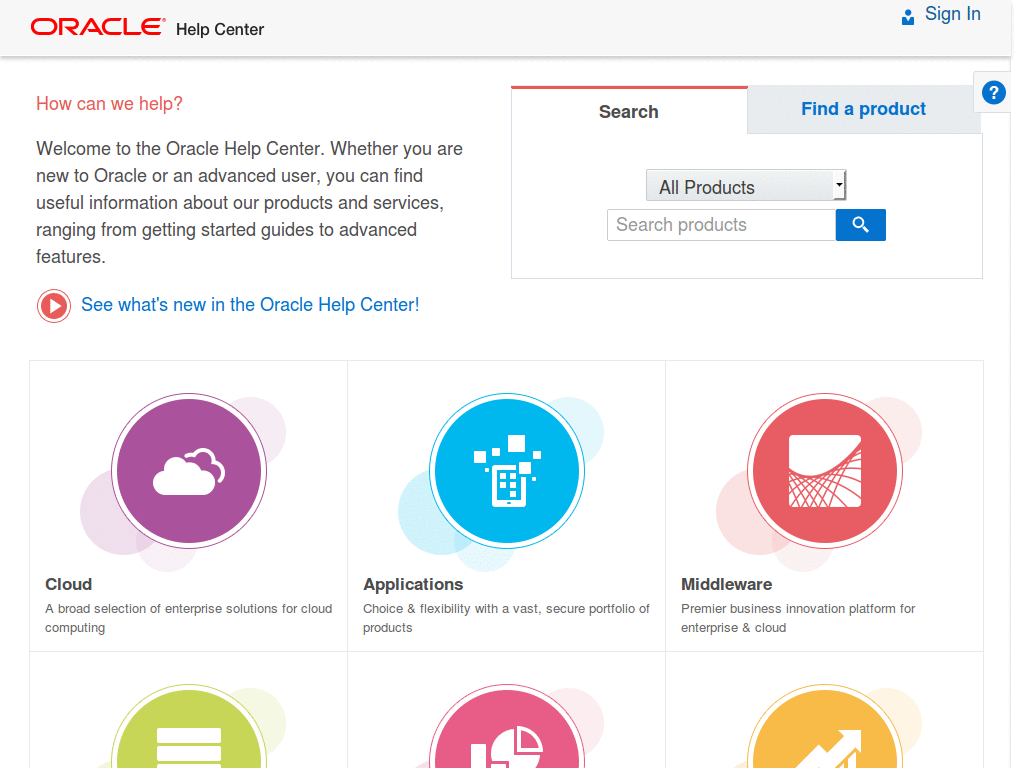Image resolution: width=1024 pixels, height=768 pixels.
Task: Click the Oracle logo
Action: 97,27
